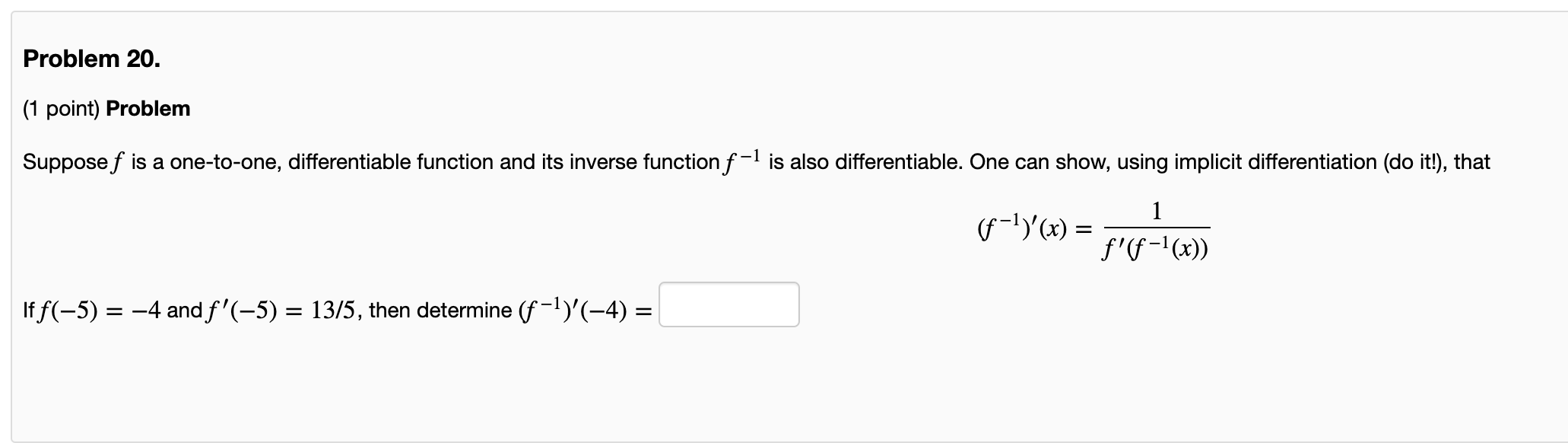Click the (1 point) Problem label
Screen dimensions: 1568x443
tap(105, 107)
